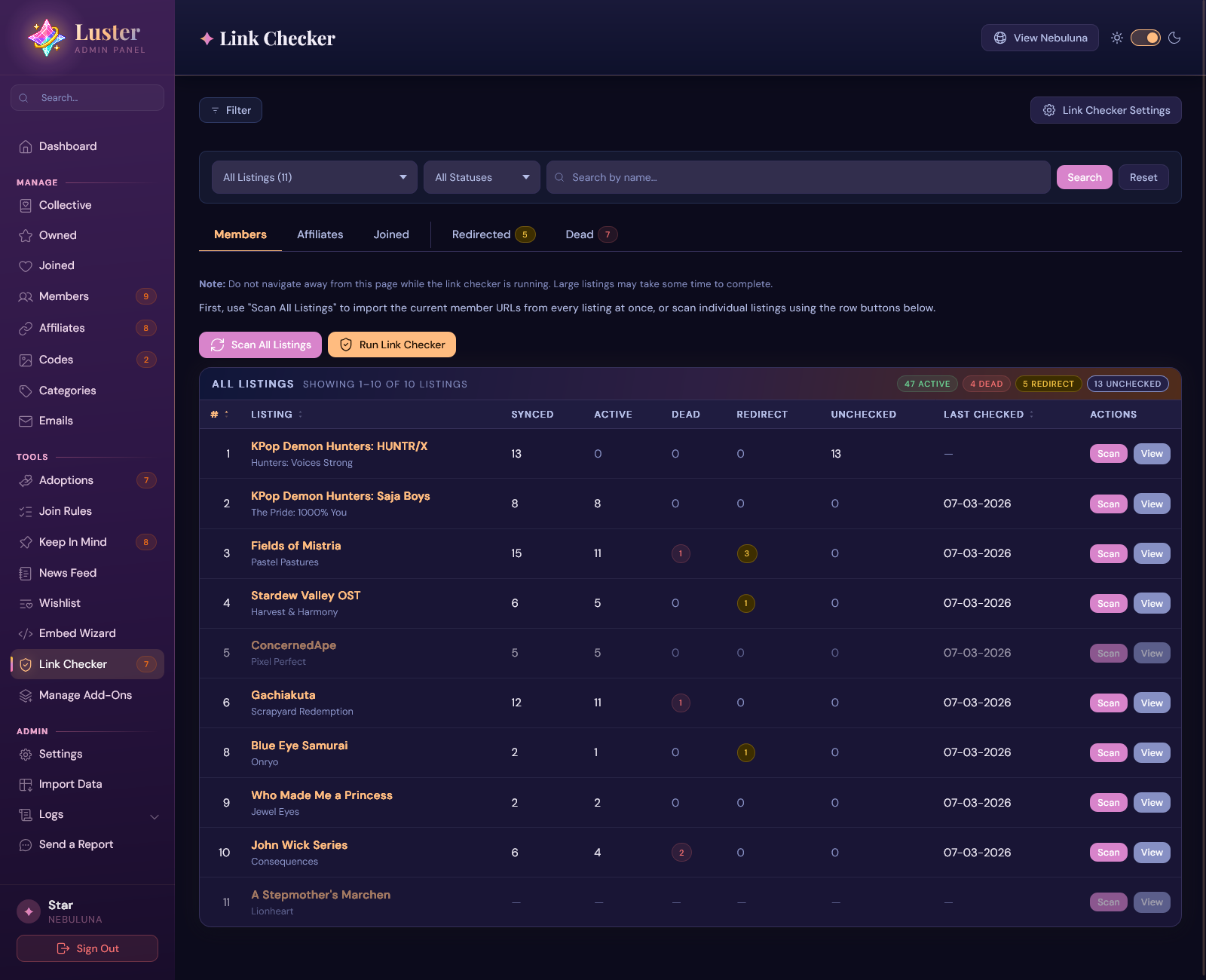Click the Joined heart icon

click(26, 266)
